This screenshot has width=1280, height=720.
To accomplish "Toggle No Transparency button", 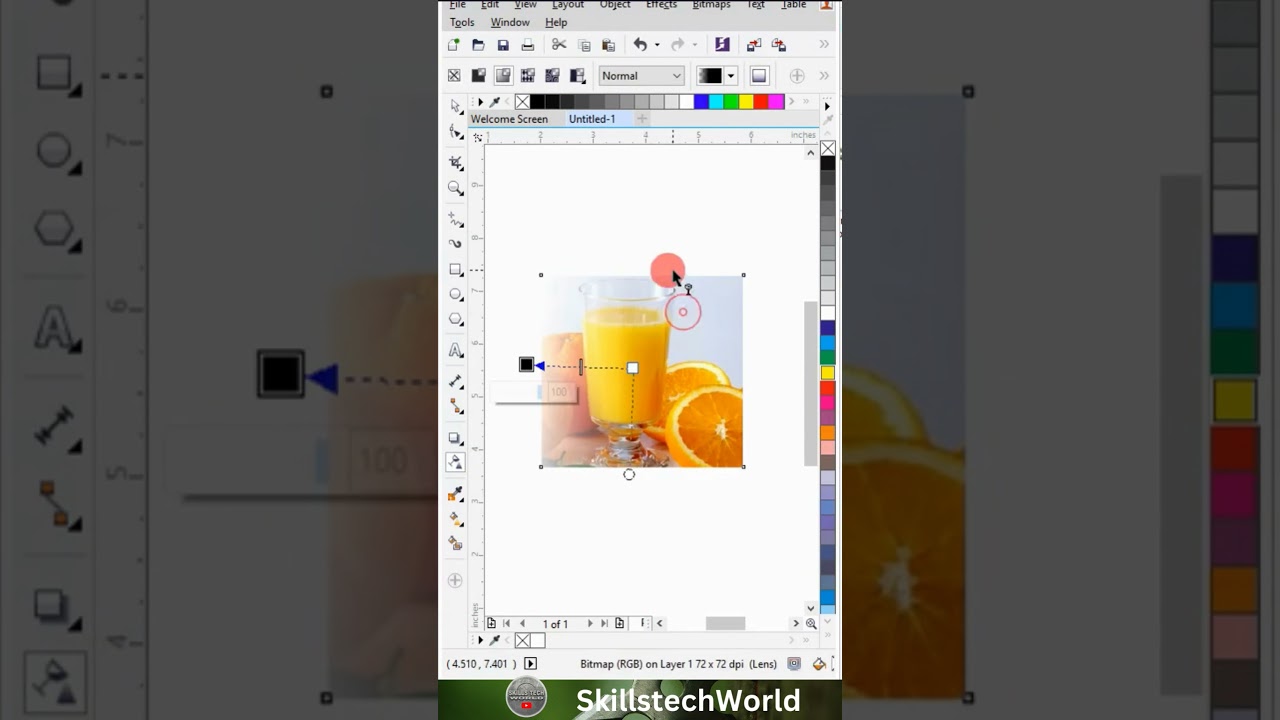I will (454, 76).
